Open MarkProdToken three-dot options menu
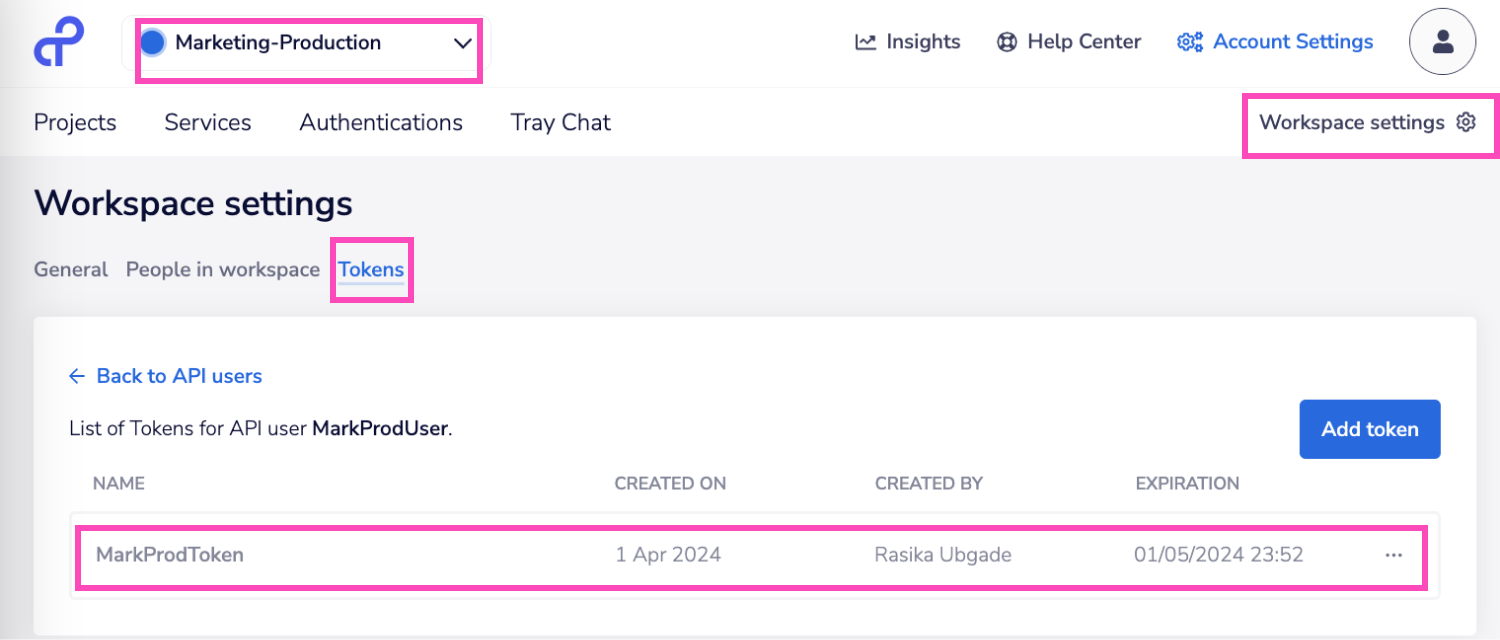The image size is (1500, 640). click(1394, 555)
